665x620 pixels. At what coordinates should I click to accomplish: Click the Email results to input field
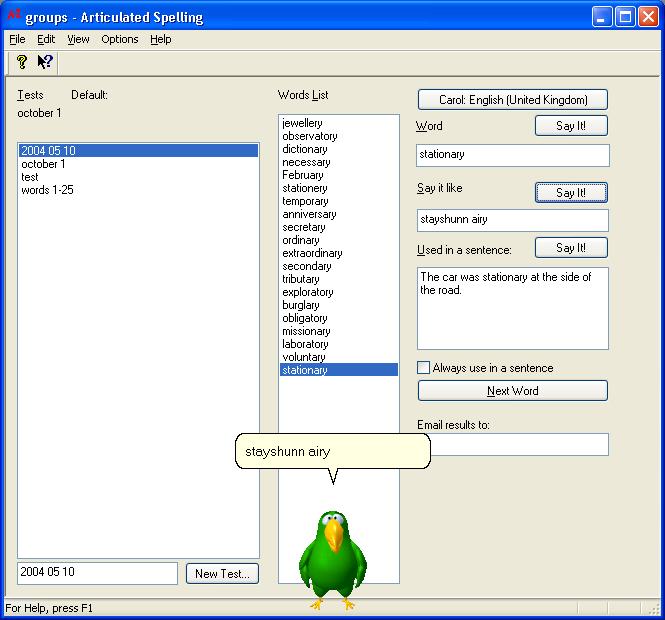click(x=512, y=444)
